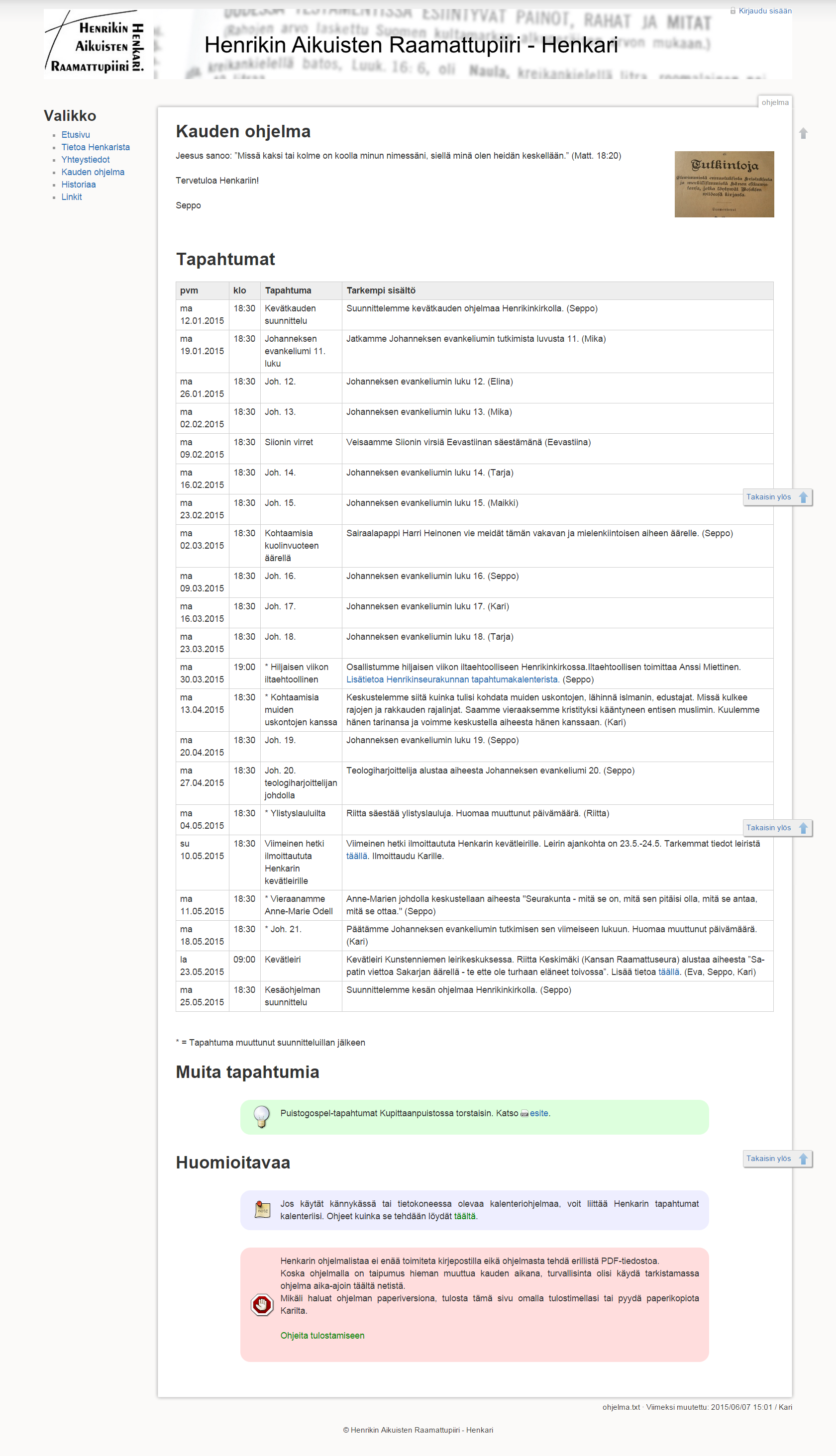The width and height of the screenshot is (836, 1456).
Task: Click date cell 'su 10.05.2015'
Action: [202, 863]
